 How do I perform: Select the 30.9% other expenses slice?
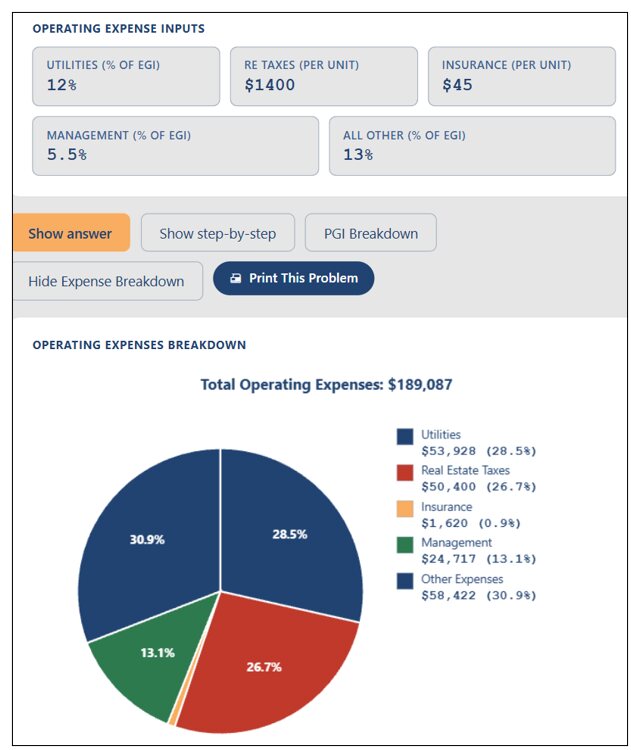(x=146, y=538)
